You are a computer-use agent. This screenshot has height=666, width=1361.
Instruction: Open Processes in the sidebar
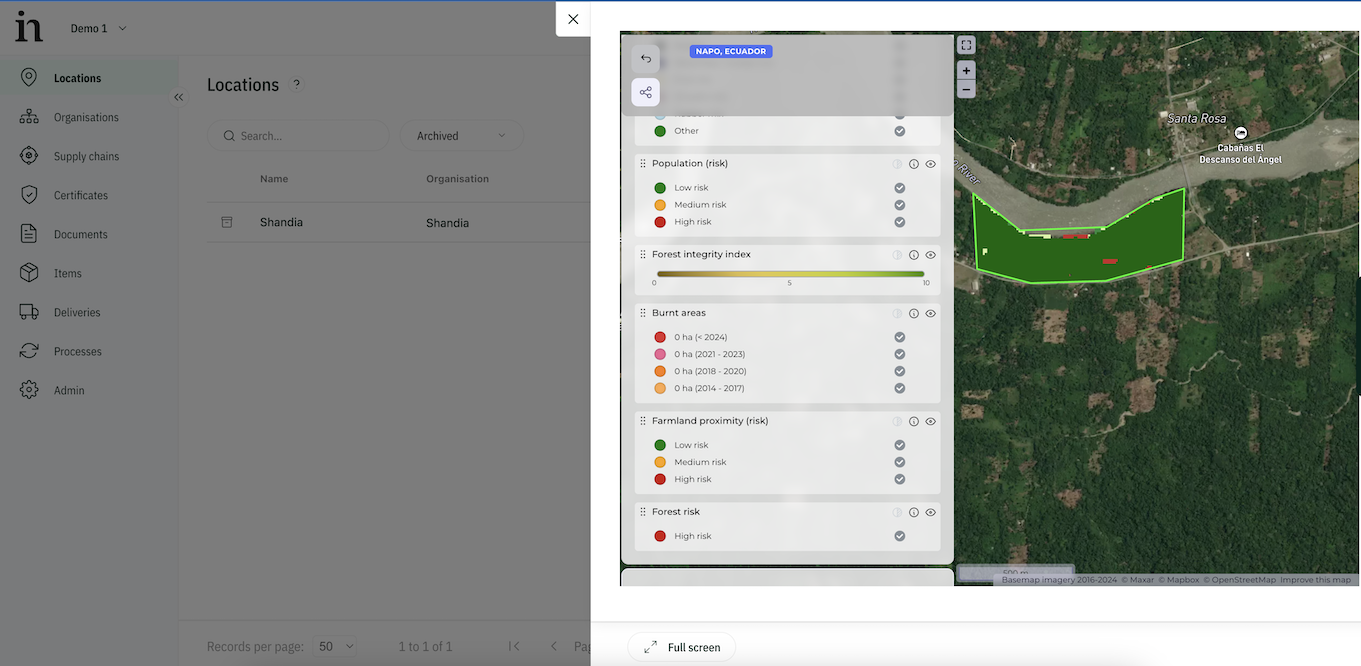(89, 351)
